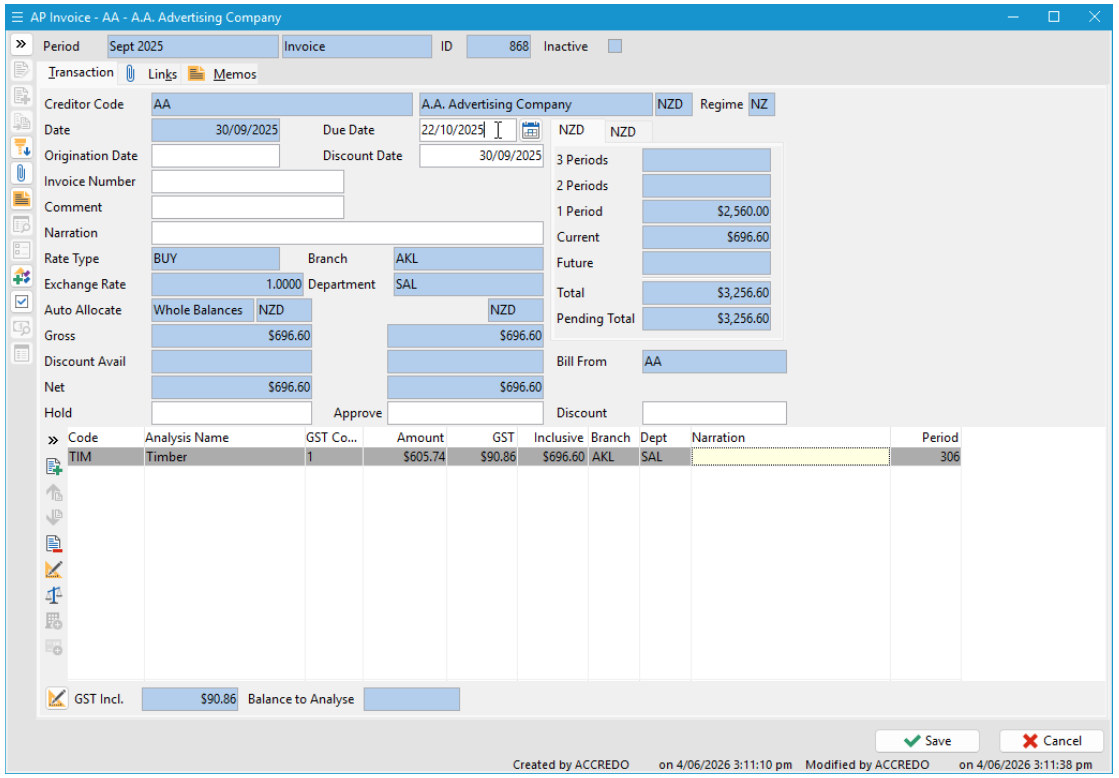Click the Approve input field

[465, 413]
